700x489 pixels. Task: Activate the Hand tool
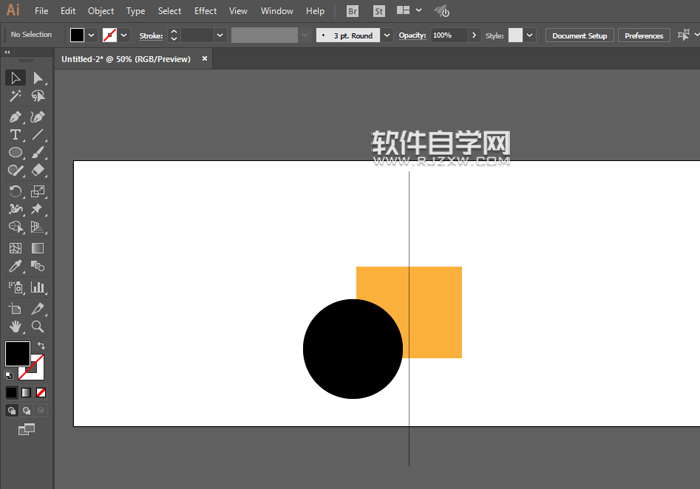[16, 326]
